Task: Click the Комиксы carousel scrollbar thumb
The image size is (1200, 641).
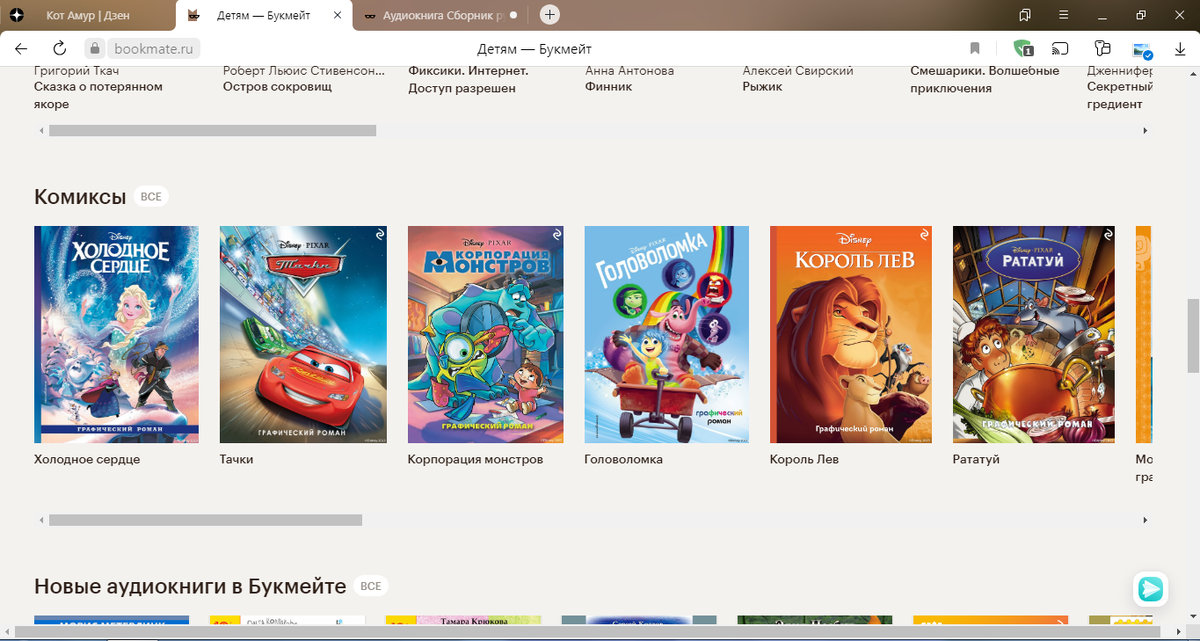Action: (205, 520)
